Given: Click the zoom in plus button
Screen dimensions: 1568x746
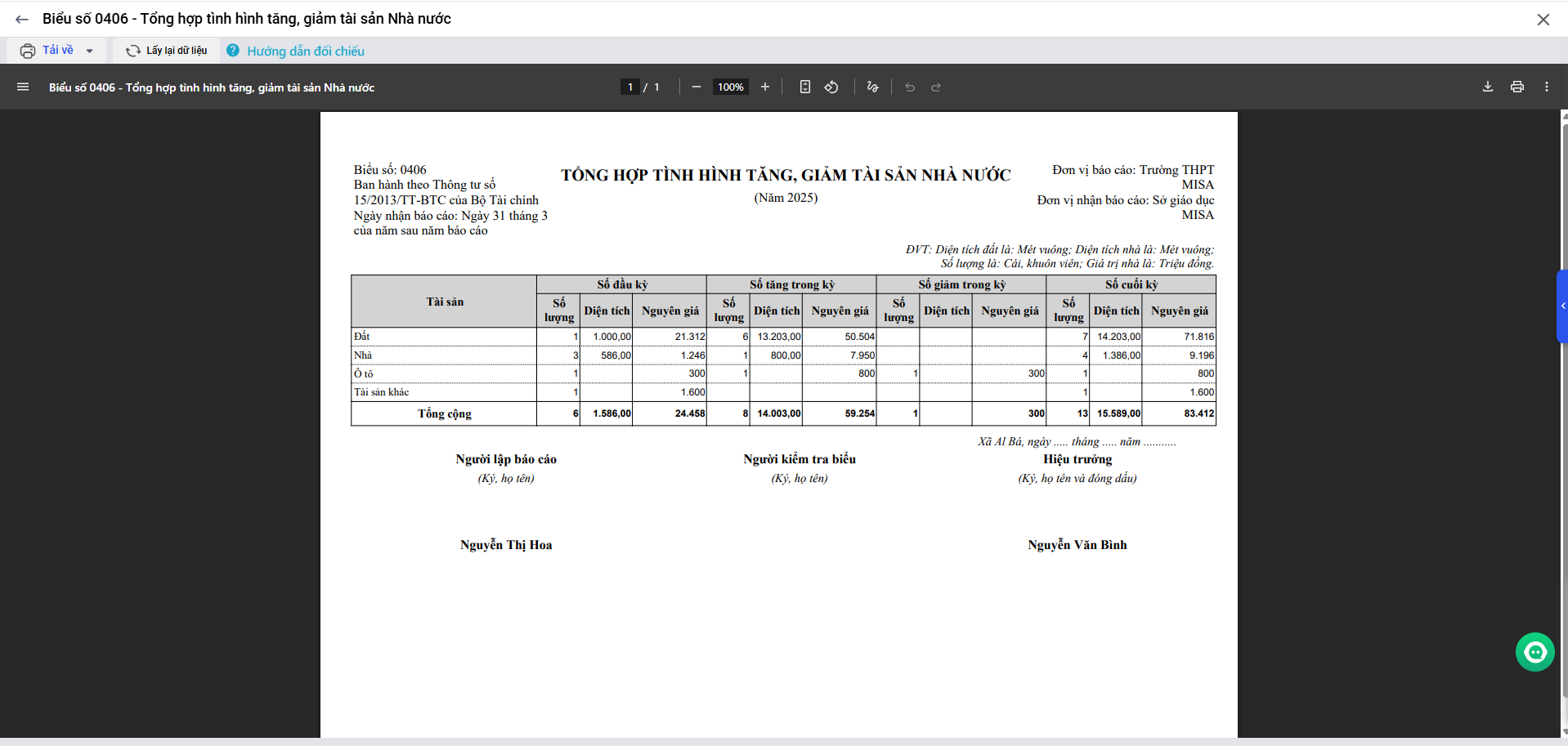Looking at the screenshot, I should click(765, 87).
